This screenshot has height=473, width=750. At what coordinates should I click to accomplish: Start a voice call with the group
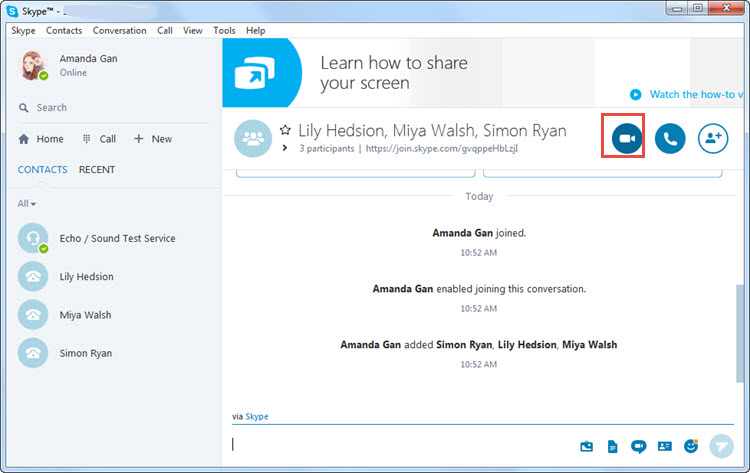(670, 138)
